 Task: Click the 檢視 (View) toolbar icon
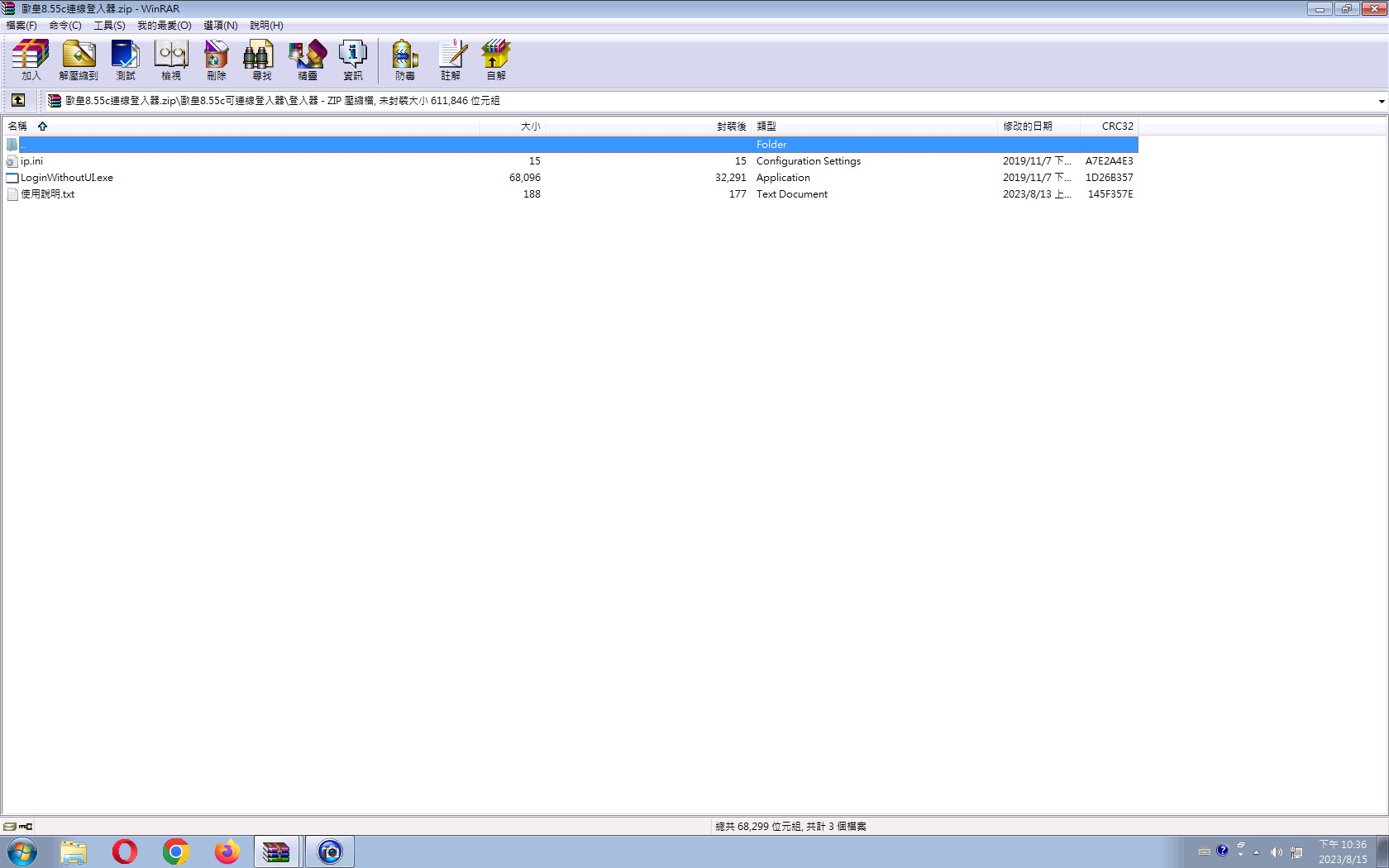point(171,60)
